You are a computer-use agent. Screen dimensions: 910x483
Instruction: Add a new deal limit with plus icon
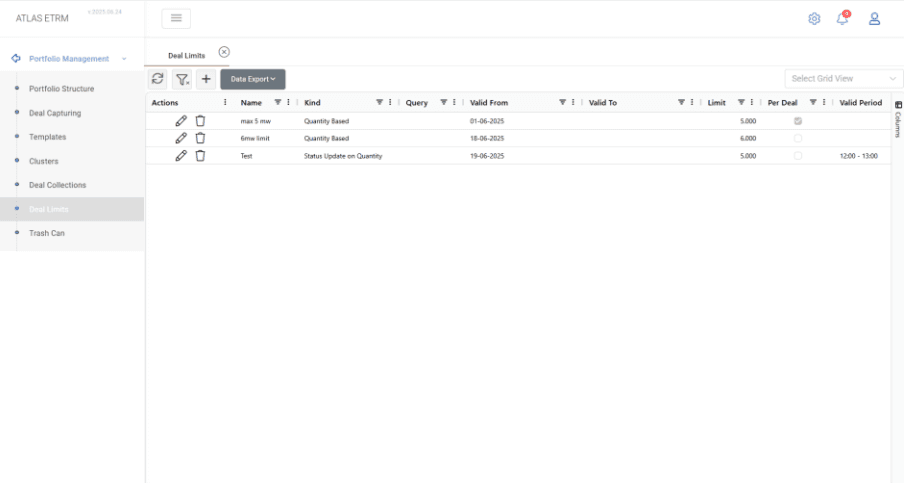(206, 79)
